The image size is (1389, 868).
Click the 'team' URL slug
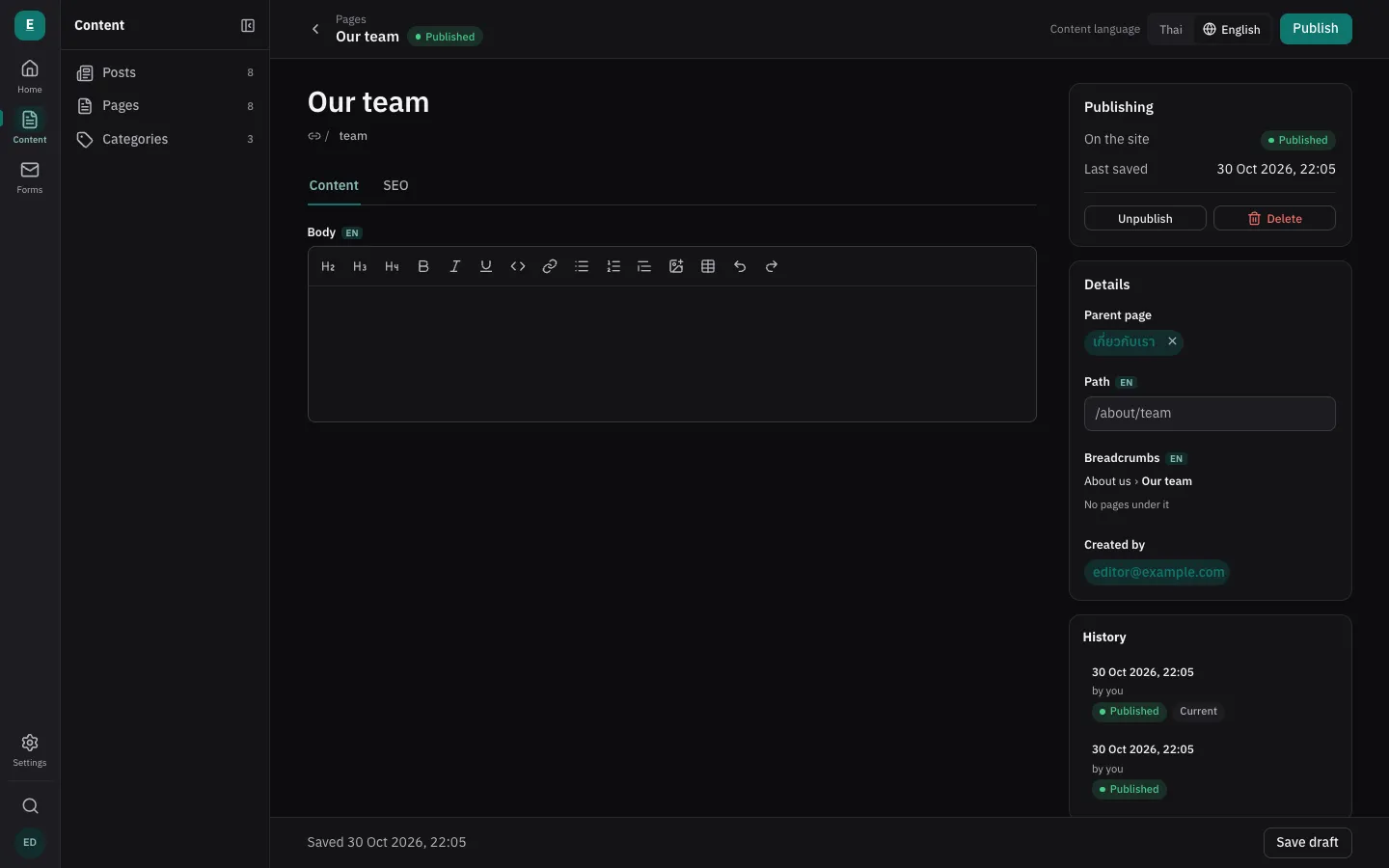tap(353, 136)
